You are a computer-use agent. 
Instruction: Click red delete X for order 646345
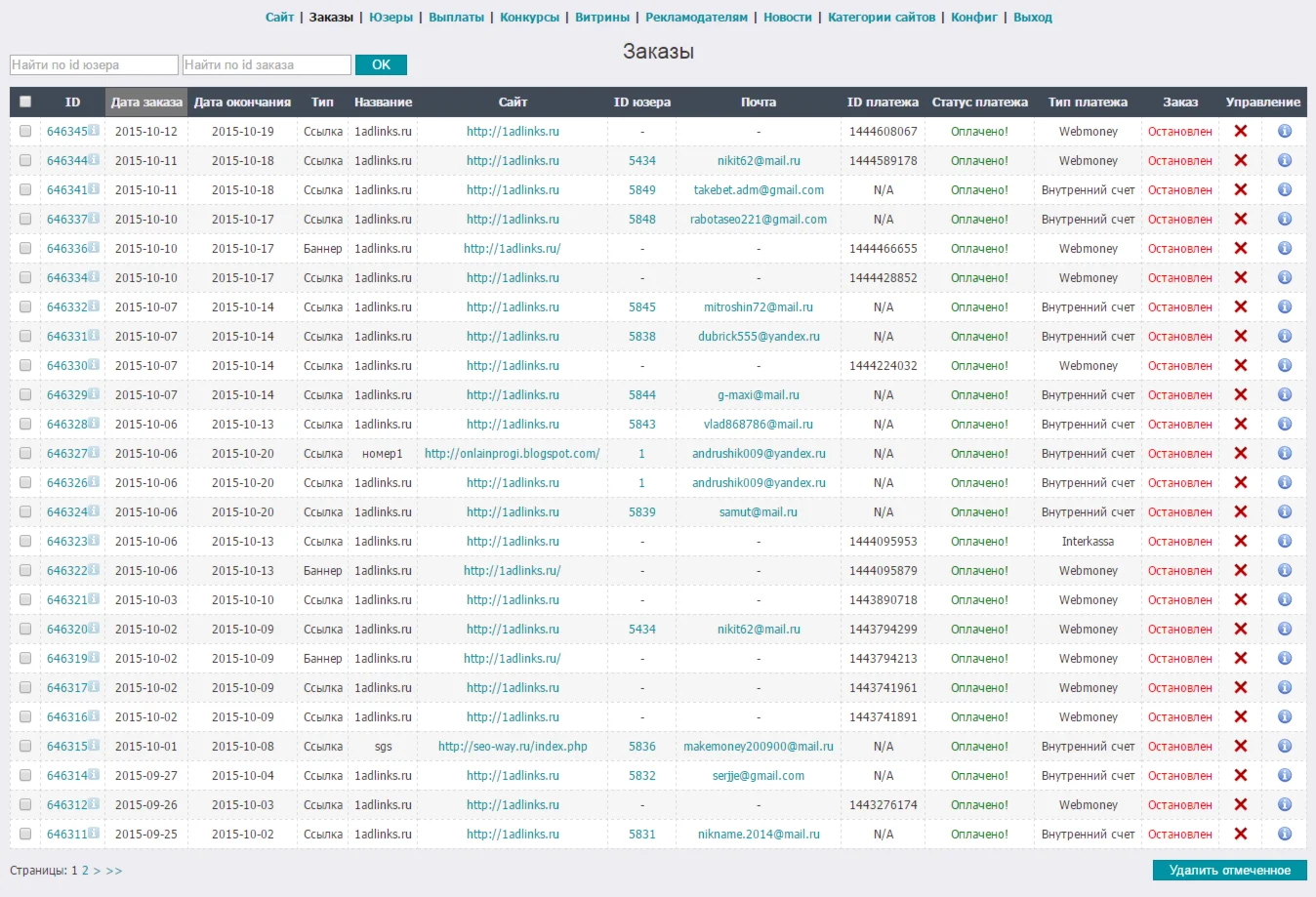1240,131
